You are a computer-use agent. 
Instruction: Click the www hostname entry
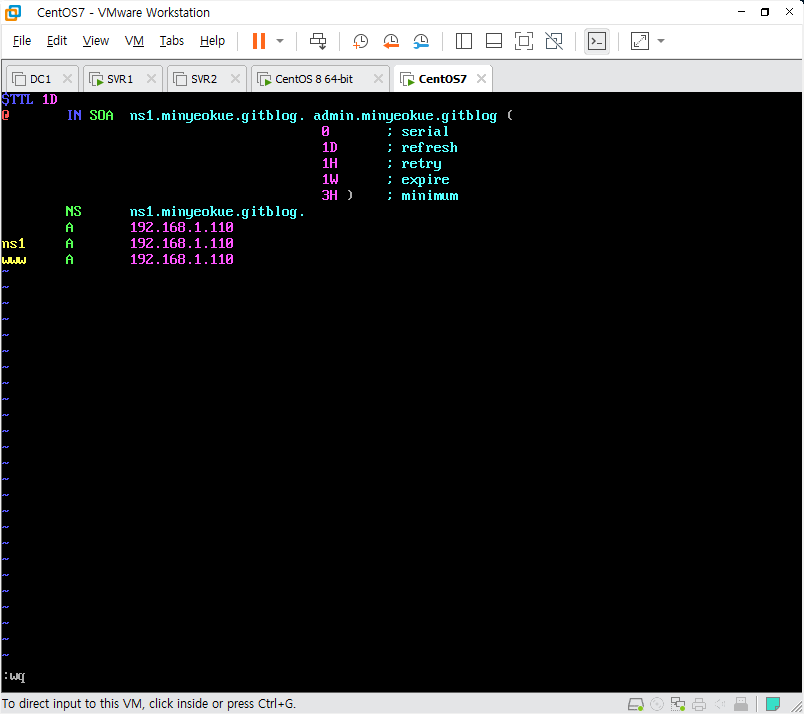[14, 260]
